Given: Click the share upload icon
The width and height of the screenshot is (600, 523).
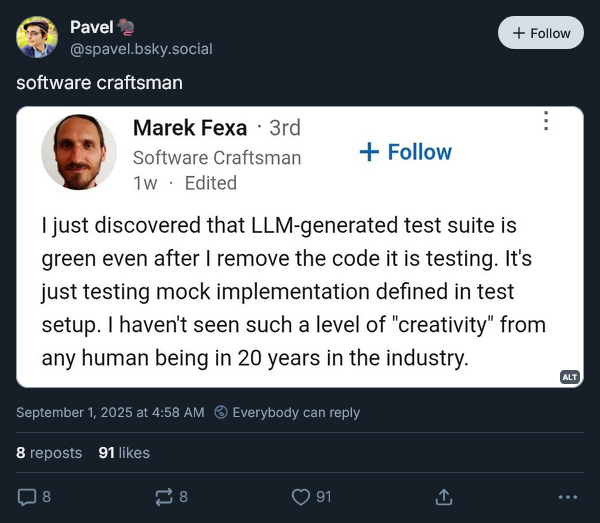Looking at the screenshot, I should point(445,497).
